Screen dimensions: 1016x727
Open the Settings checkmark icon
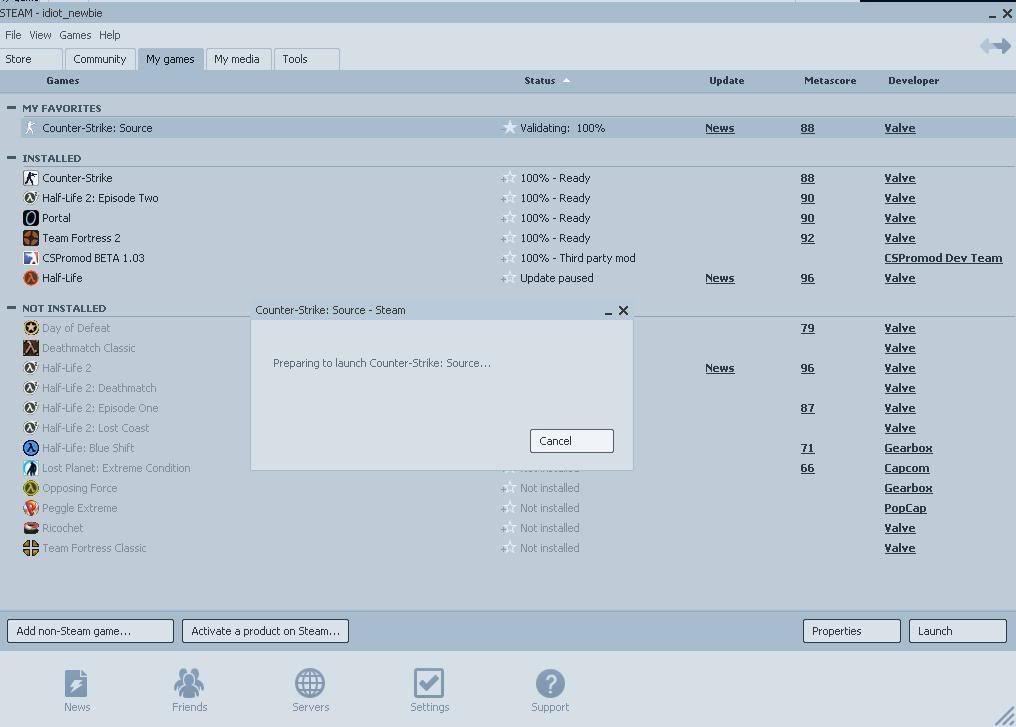pos(429,683)
